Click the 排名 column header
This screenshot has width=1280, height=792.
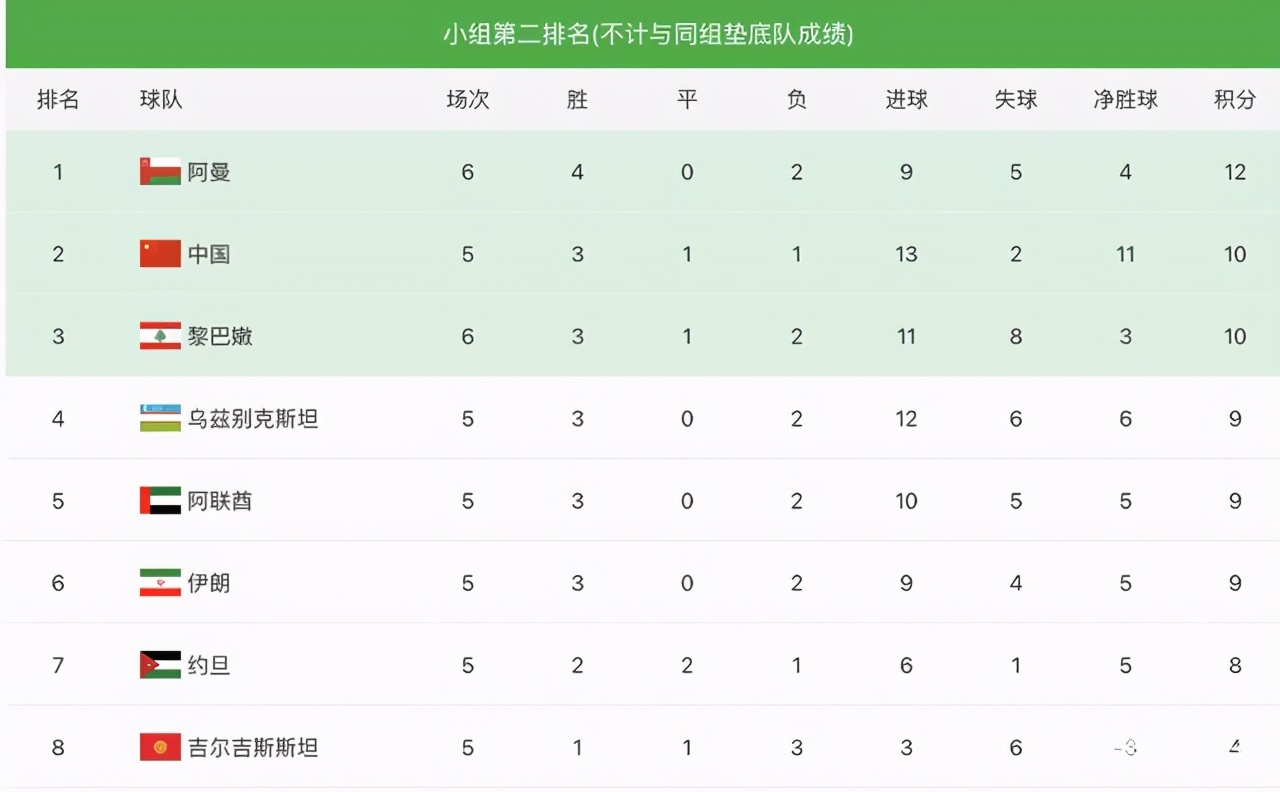tap(58, 100)
